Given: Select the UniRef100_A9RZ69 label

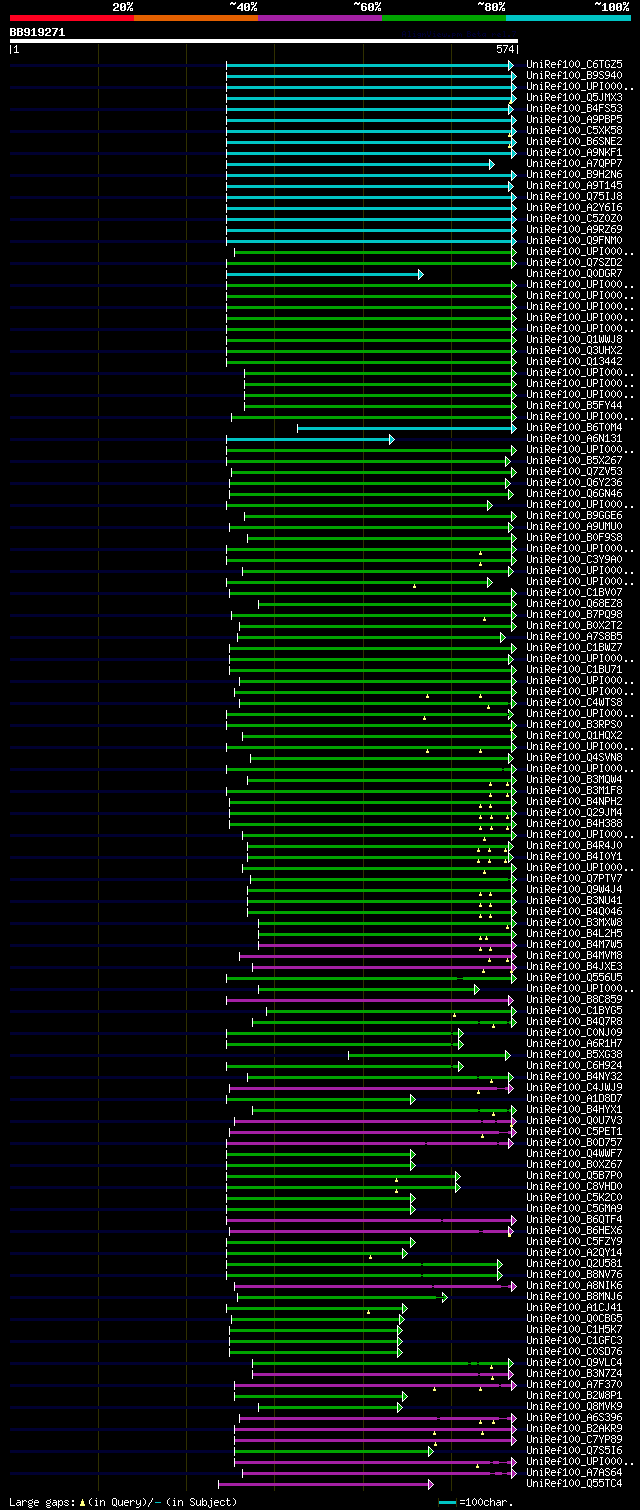Looking at the screenshot, I should [x=574, y=229].
